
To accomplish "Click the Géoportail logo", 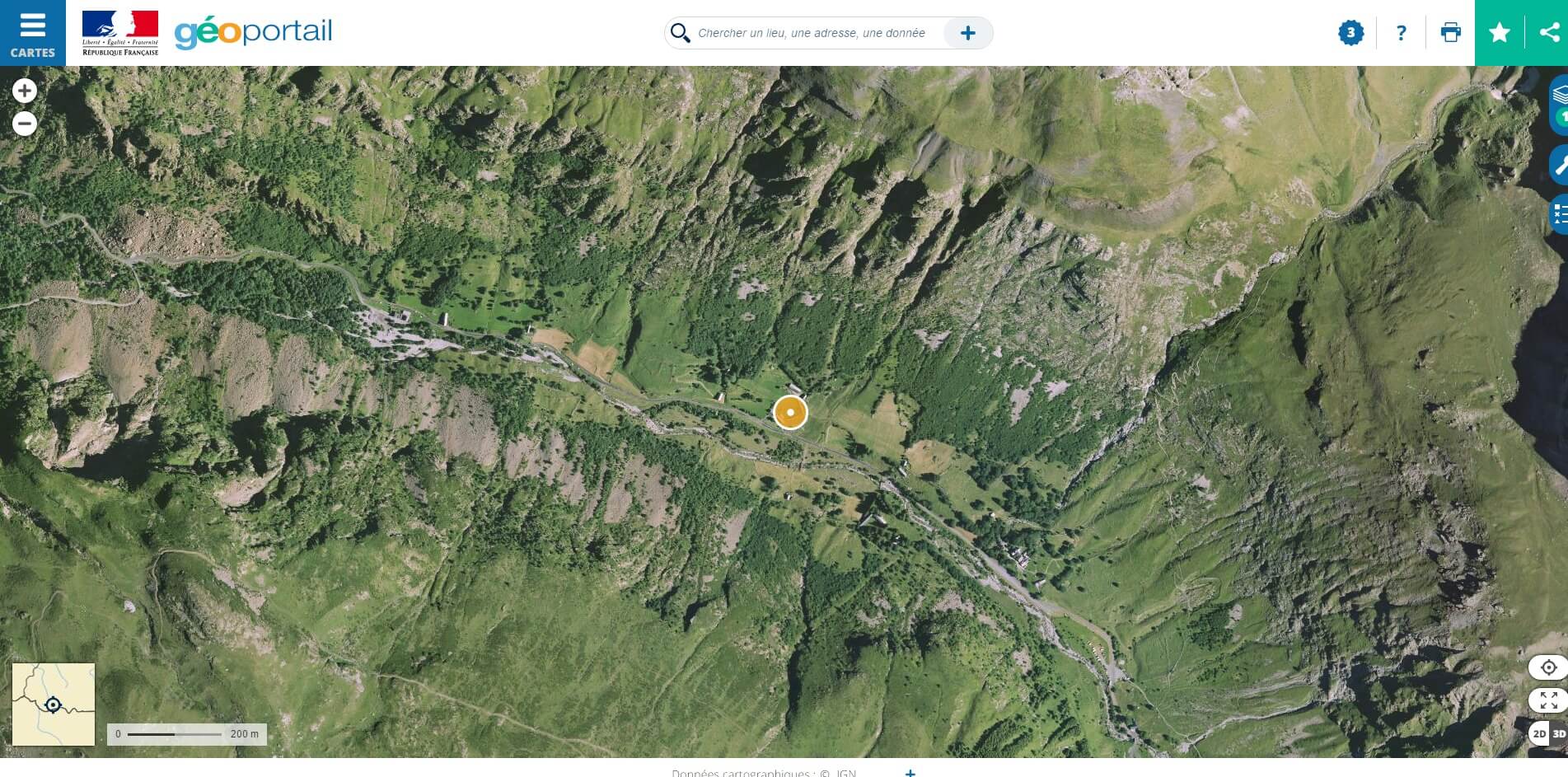I will [x=253, y=32].
